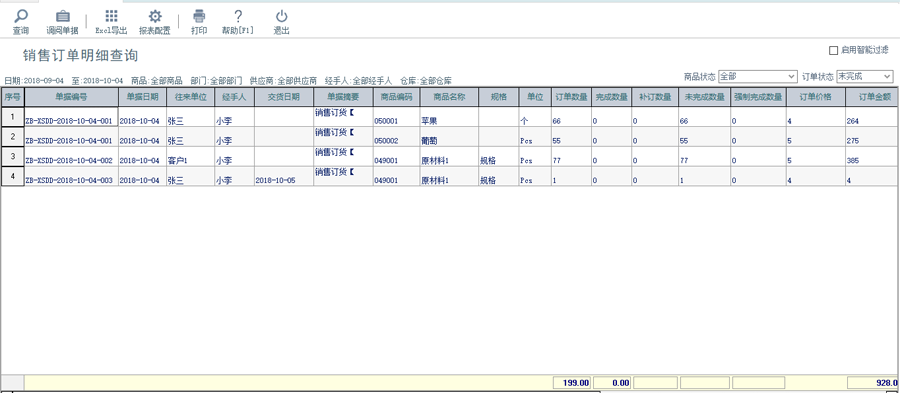Click the 199.00 order quantity total field
This screenshot has height=393, width=900.
(x=572, y=383)
